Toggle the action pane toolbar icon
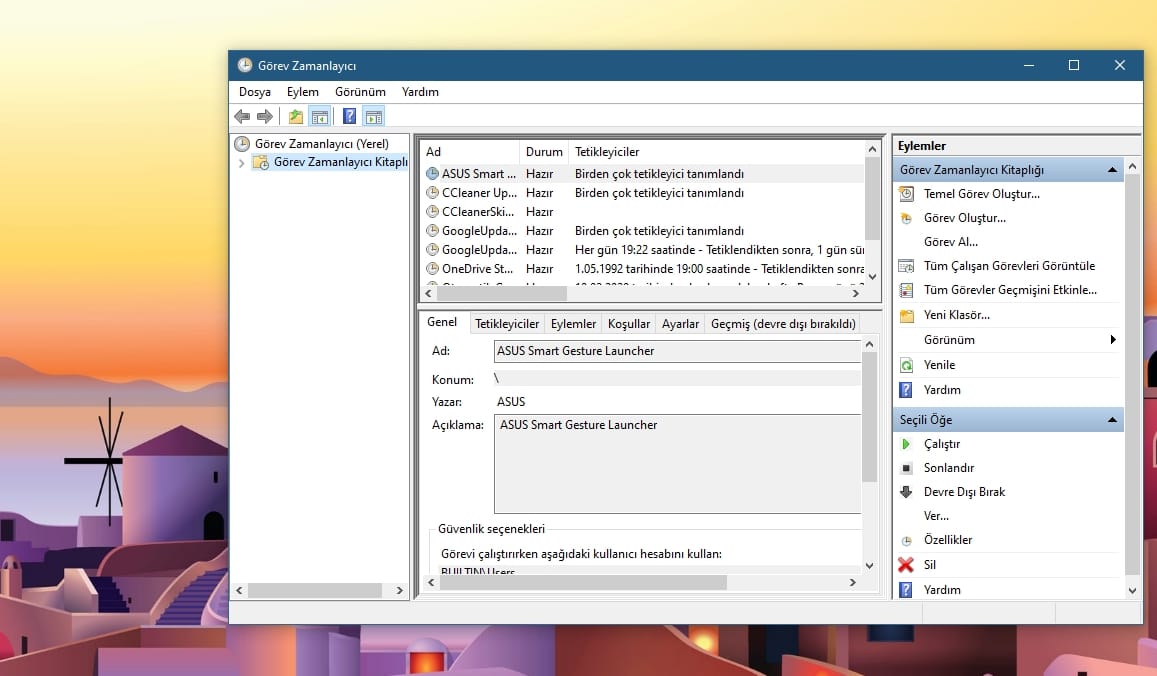The height and width of the screenshot is (676, 1157). click(x=374, y=117)
